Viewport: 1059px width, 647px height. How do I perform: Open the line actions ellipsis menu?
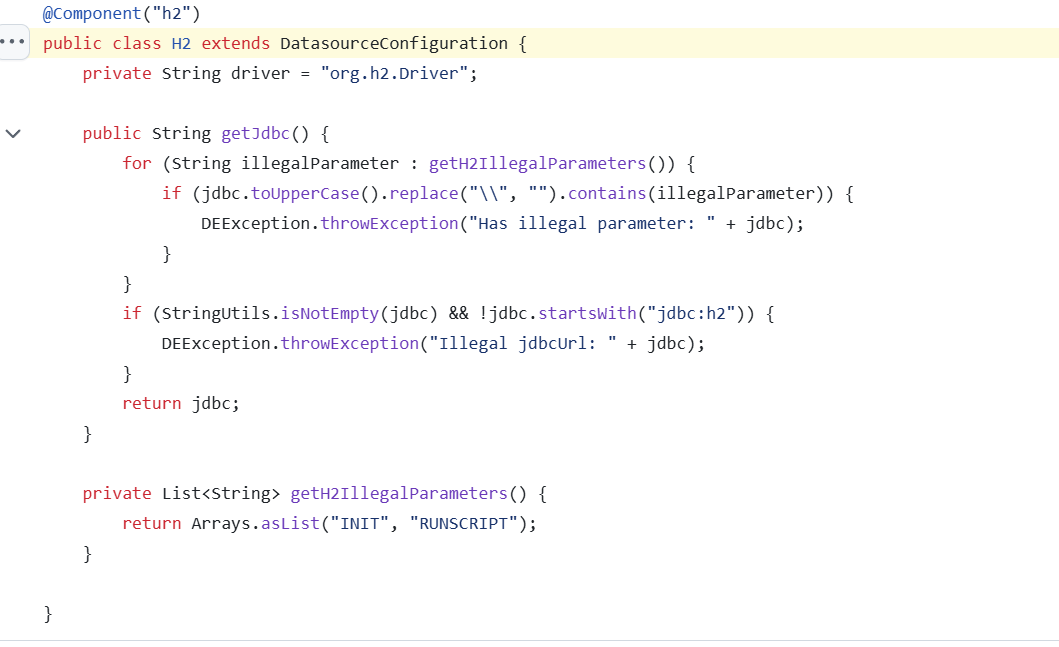click(x=14, y=43)
